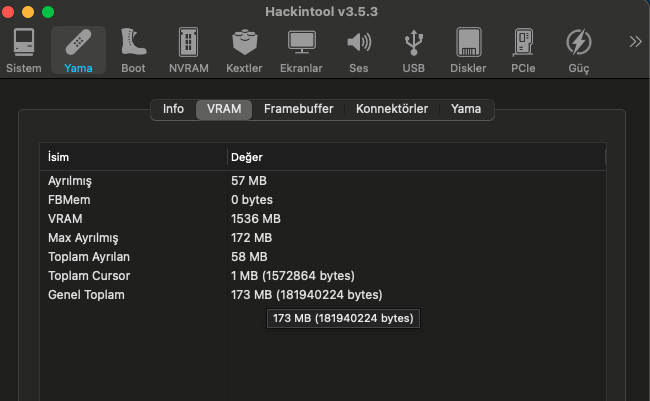
Task: Open the Diskler drive icon
Action: pos(468,50)
